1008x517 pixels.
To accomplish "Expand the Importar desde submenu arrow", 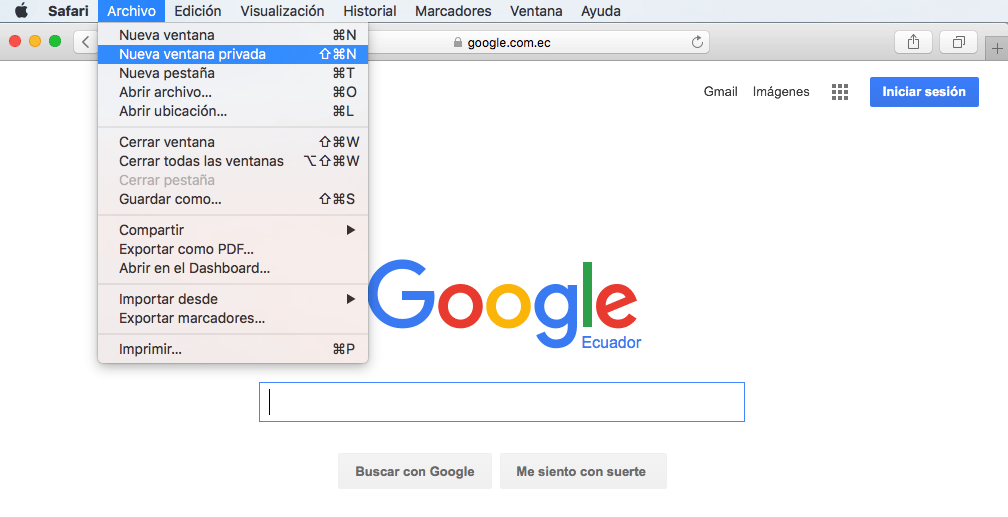I will click(350, 299).
